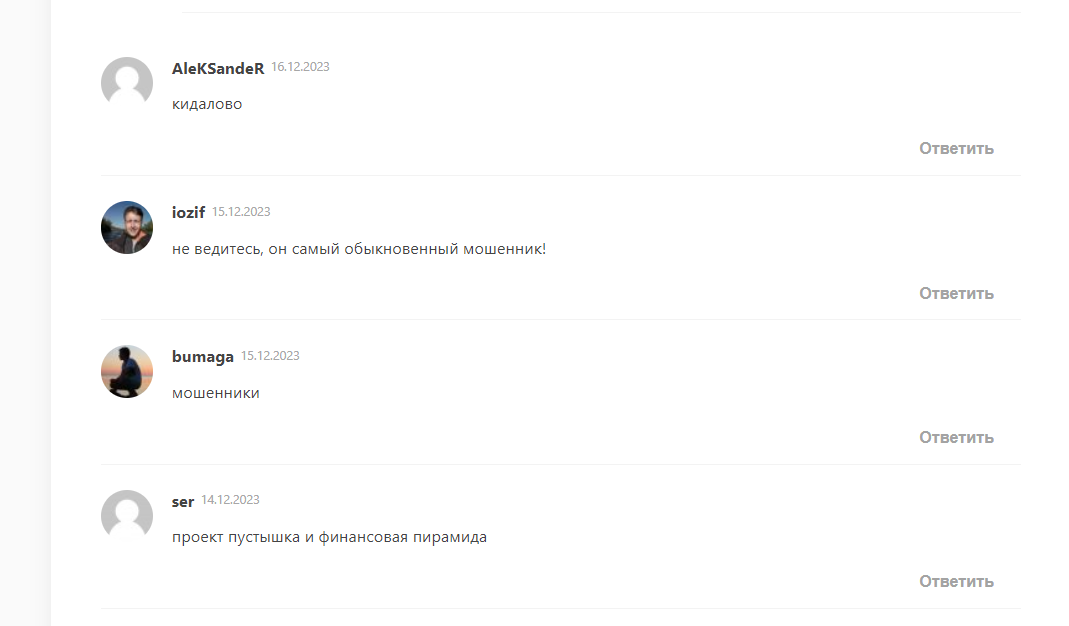Click the 14.12.2023 comment date

point(230,500)
